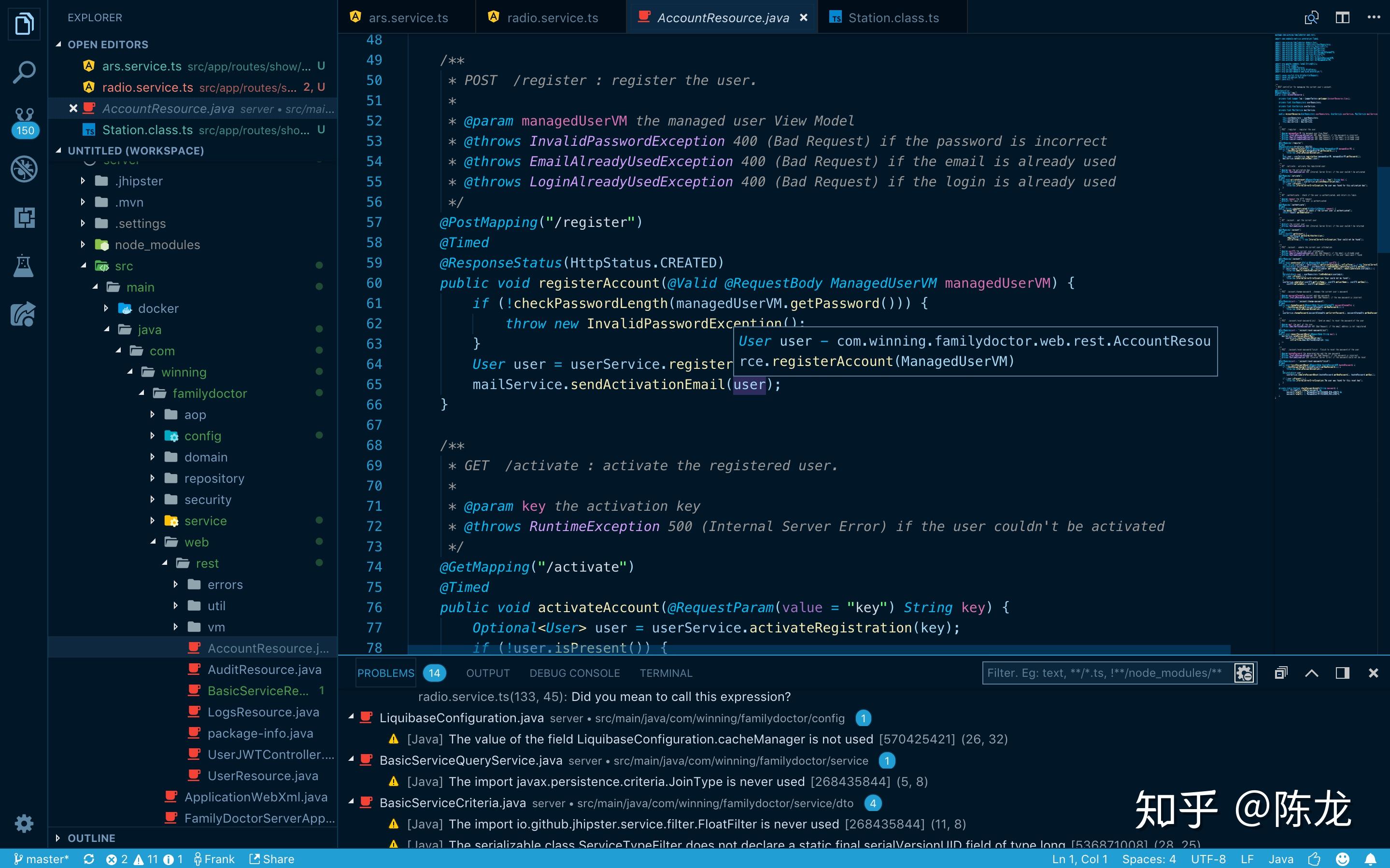Viewport: 1390px width, 868px height.
Task: Open the Search view in activity bar
Action: 24,72
